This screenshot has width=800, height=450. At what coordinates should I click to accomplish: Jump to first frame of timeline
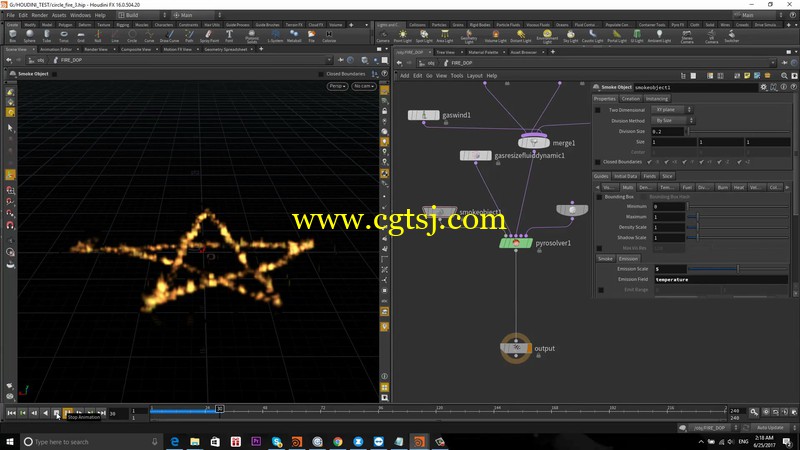pos(11,413)
